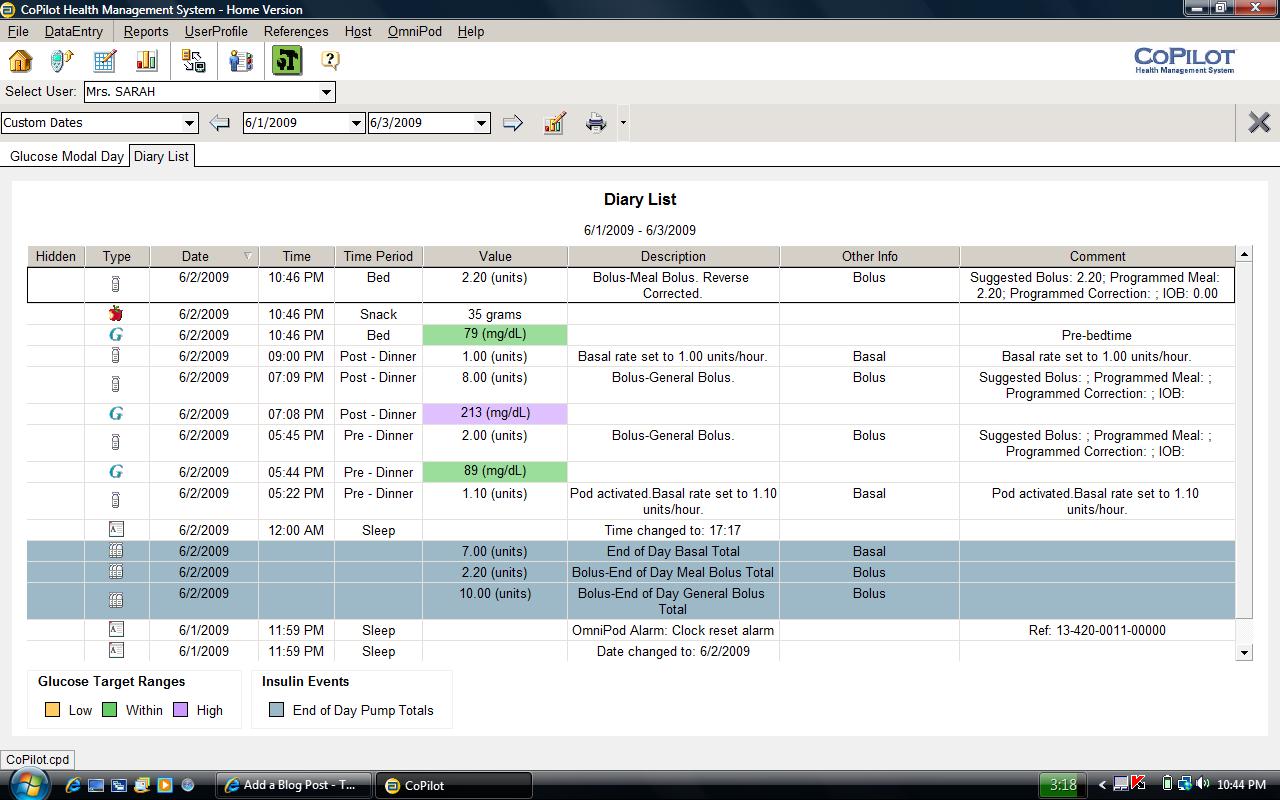Image resolution: width=1280 pixels, height=800 pixels.
Task: Open the 6/3/2009 end date dropdown
Action: point(481,123)
